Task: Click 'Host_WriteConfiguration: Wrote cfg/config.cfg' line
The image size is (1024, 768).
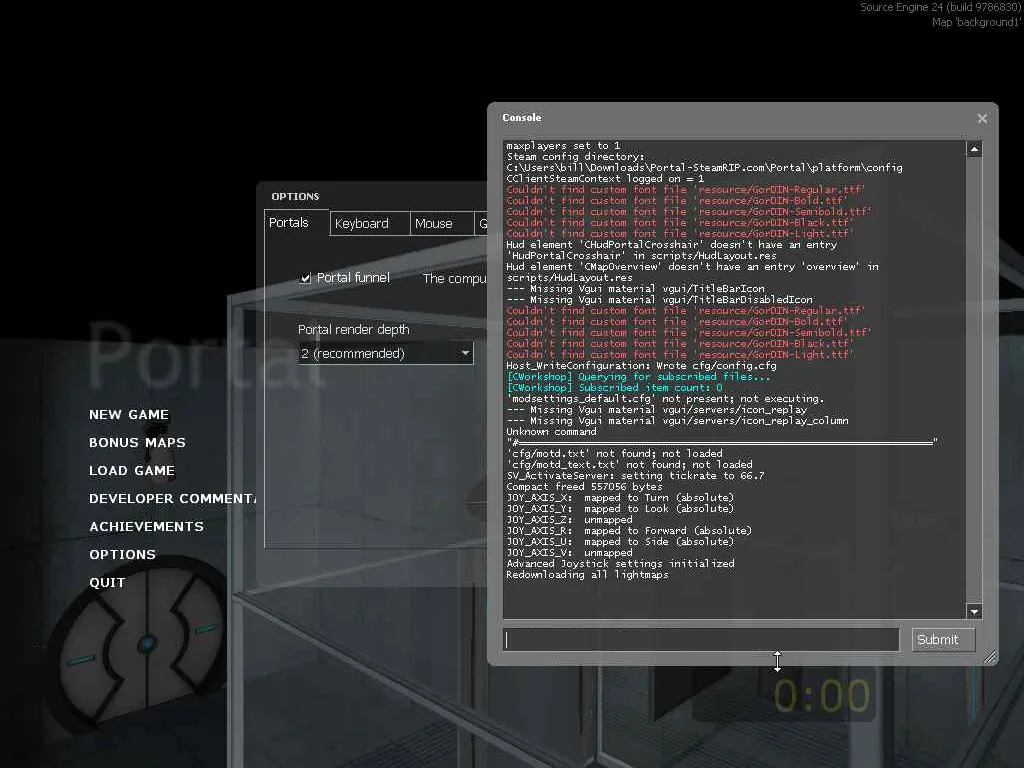Action: pos(641,366)
